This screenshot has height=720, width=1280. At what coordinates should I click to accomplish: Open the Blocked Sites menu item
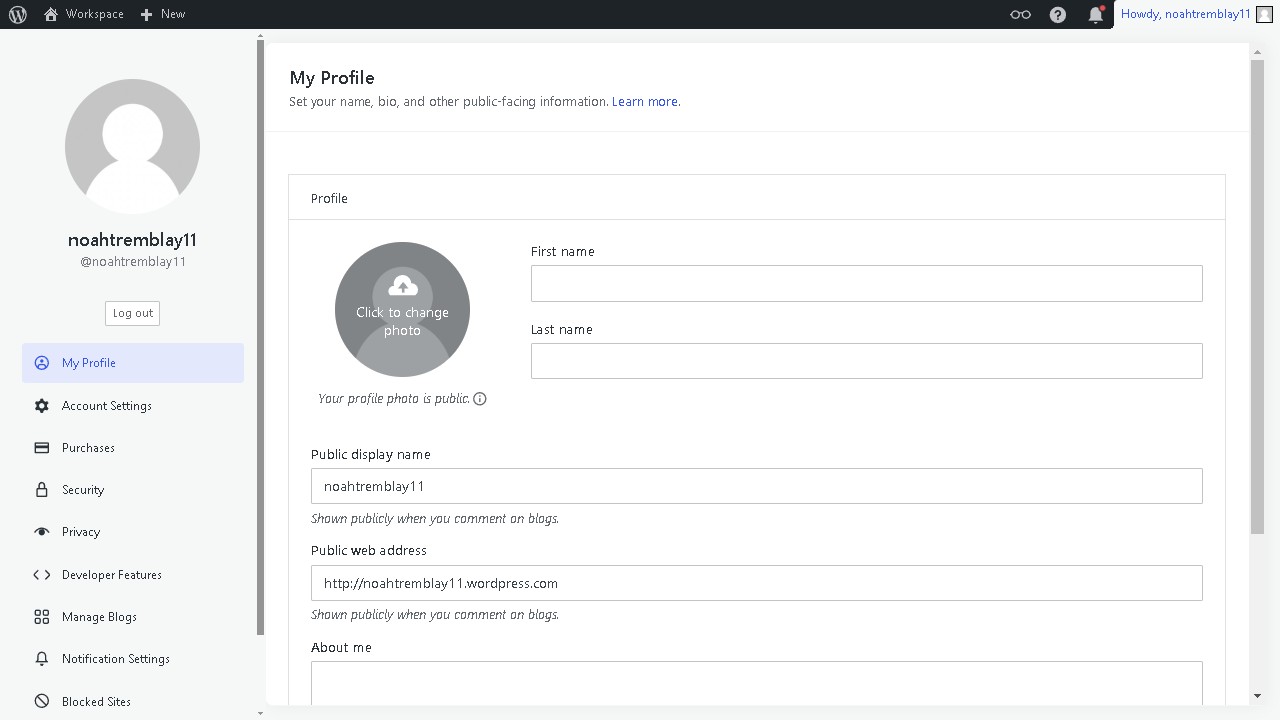click(96, 702)
